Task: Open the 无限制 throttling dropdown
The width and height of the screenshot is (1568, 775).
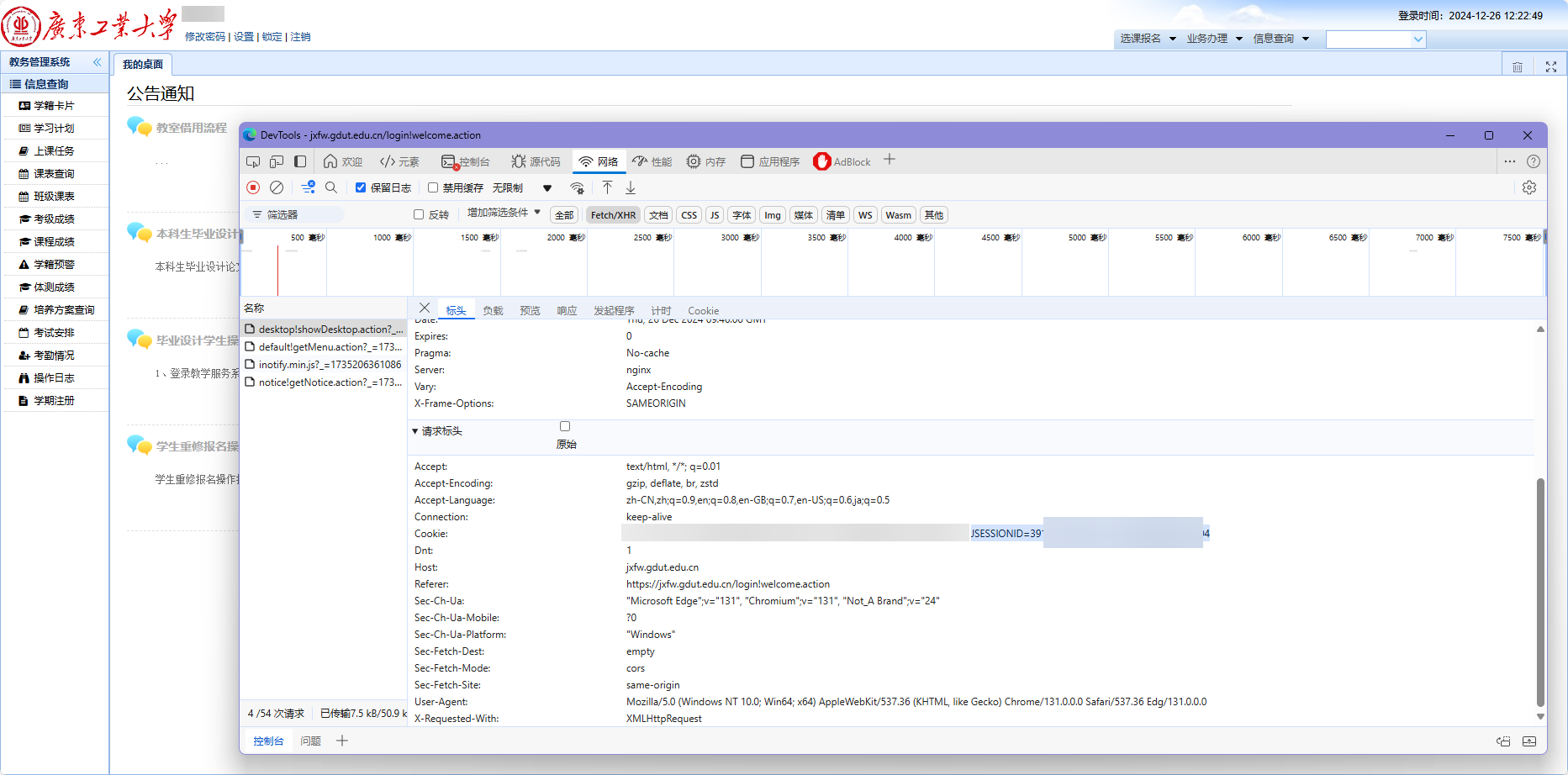Action: (522, 187)
